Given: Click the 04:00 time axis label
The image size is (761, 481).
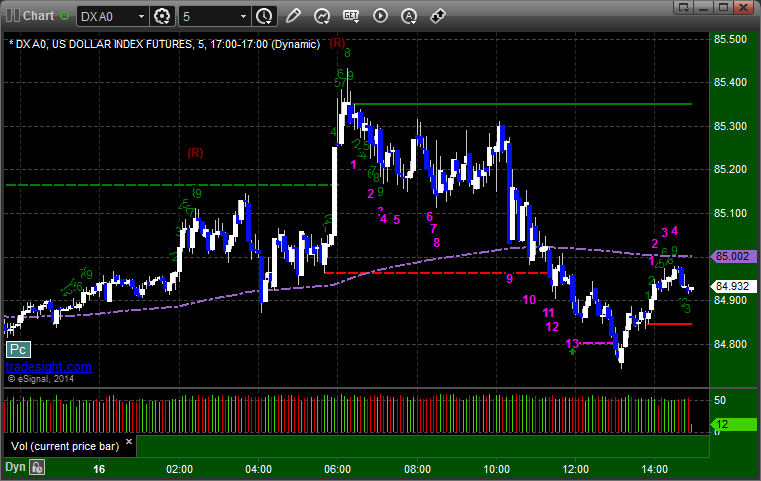Looking at the screenshot, I should coord(259,469).
